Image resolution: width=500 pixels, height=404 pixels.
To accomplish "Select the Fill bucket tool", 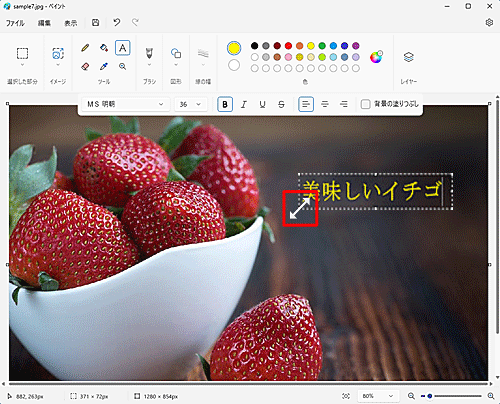I will click(104, 48).
